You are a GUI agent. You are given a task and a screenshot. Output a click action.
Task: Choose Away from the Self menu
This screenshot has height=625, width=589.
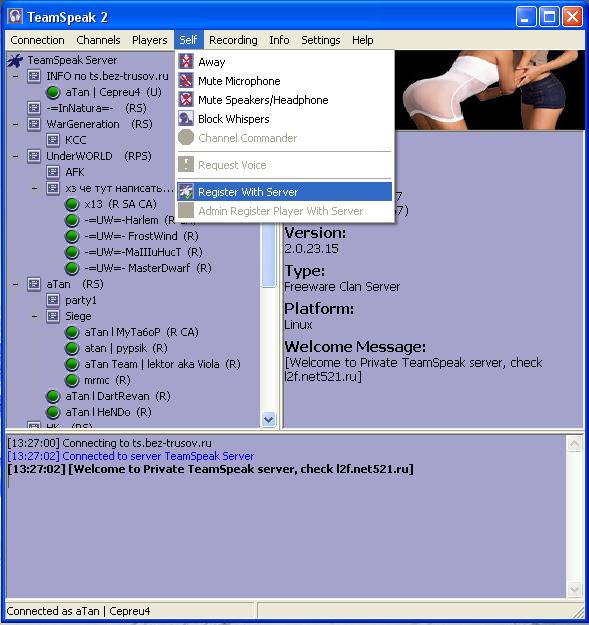pos(285,62)
